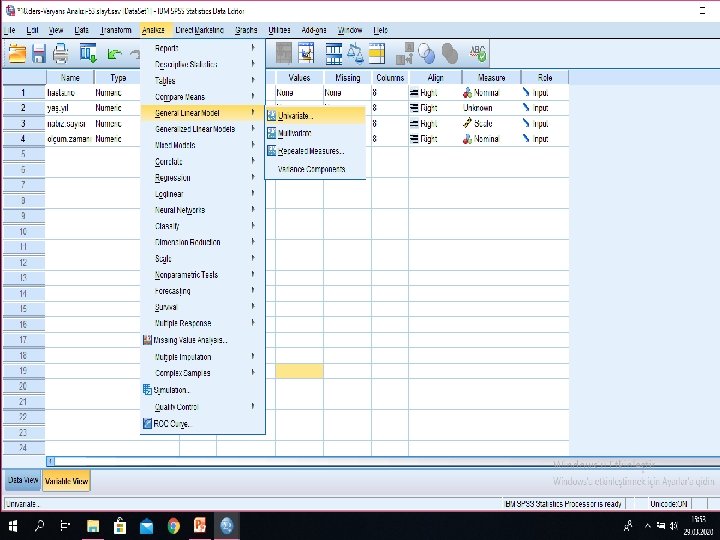The image size is (720, 540).
Task: Select Univariate in the submenu
Action: click(315, 116)
